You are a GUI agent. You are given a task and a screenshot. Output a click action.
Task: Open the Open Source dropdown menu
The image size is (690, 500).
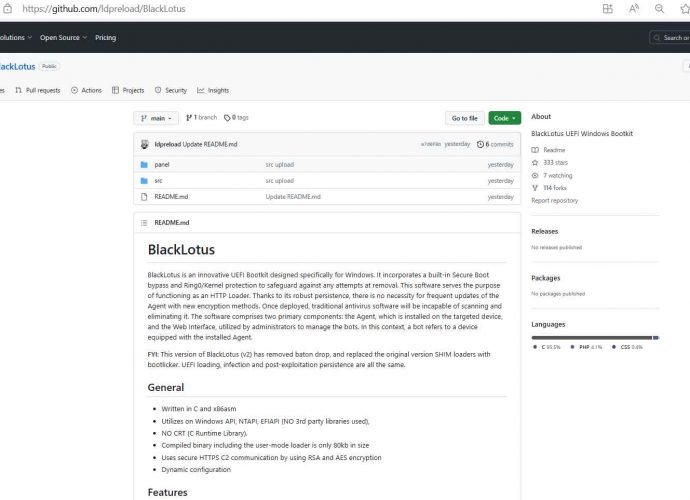click(x=63, y=38)
